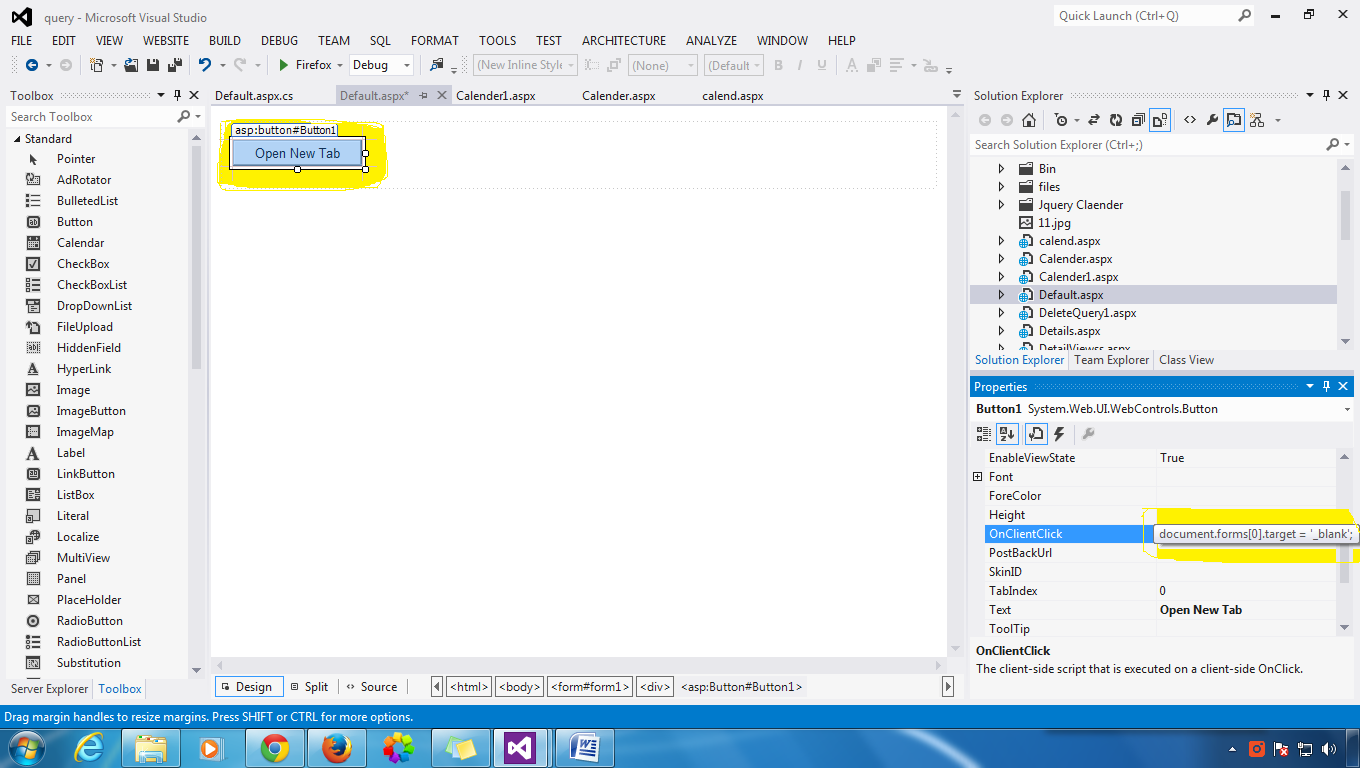Click the <form#form1> tag navigator button

click(590, 687)
